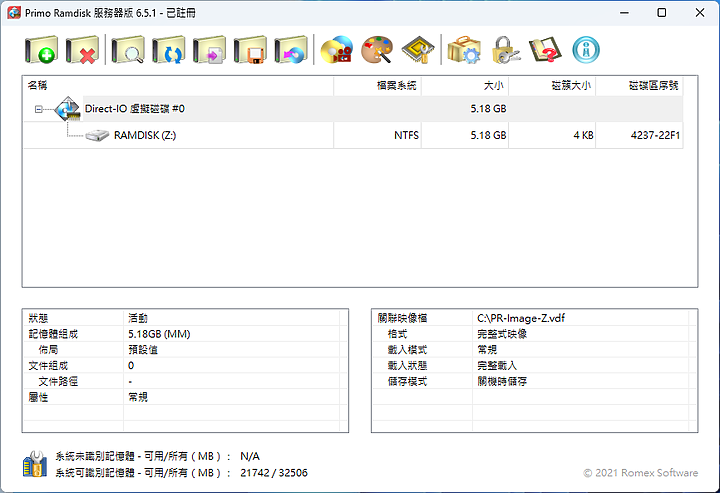Open memory chip management icon
This screenshot has height=493, width=720.
418,50
